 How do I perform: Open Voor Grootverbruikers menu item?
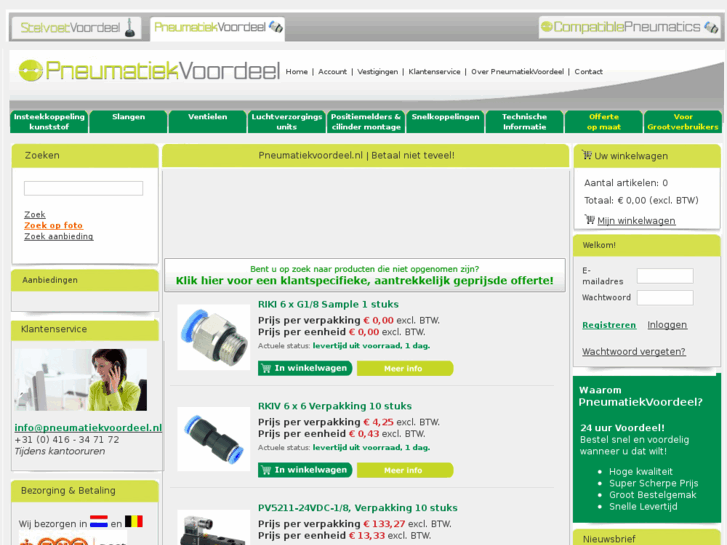pyautogui.click(x=683, y=122)
